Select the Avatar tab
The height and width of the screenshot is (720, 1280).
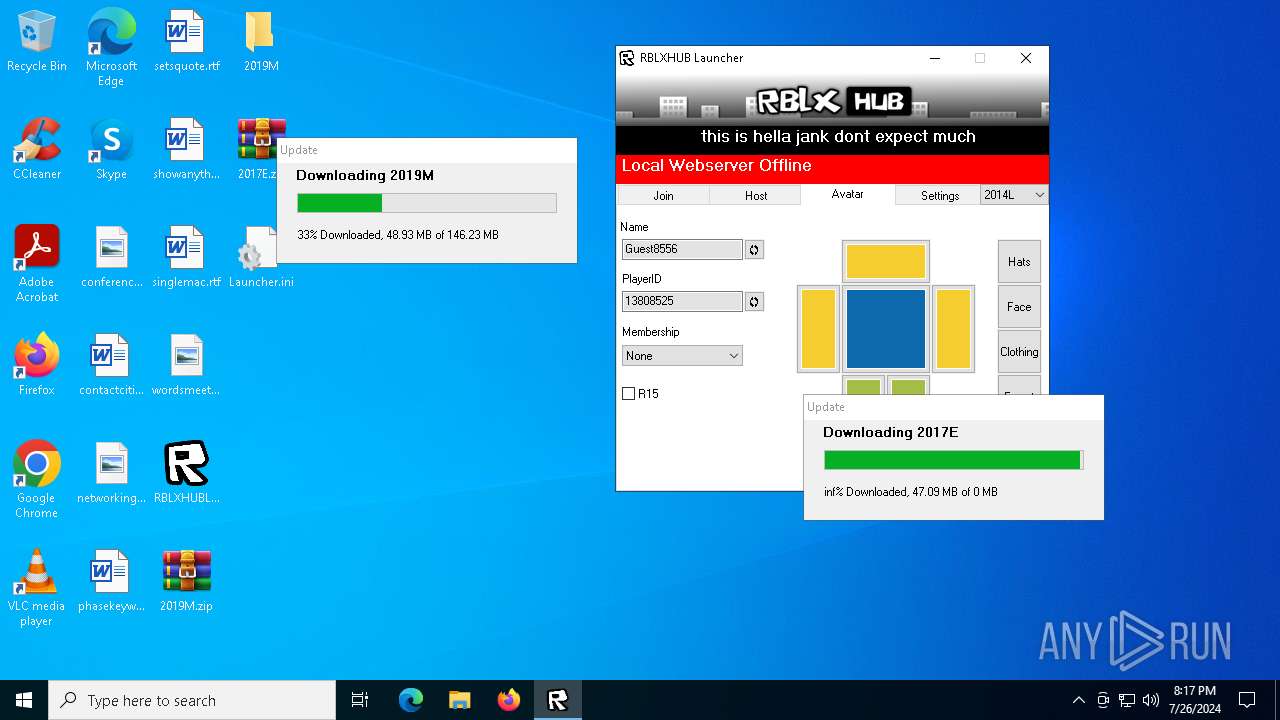(x=848, y=194)
